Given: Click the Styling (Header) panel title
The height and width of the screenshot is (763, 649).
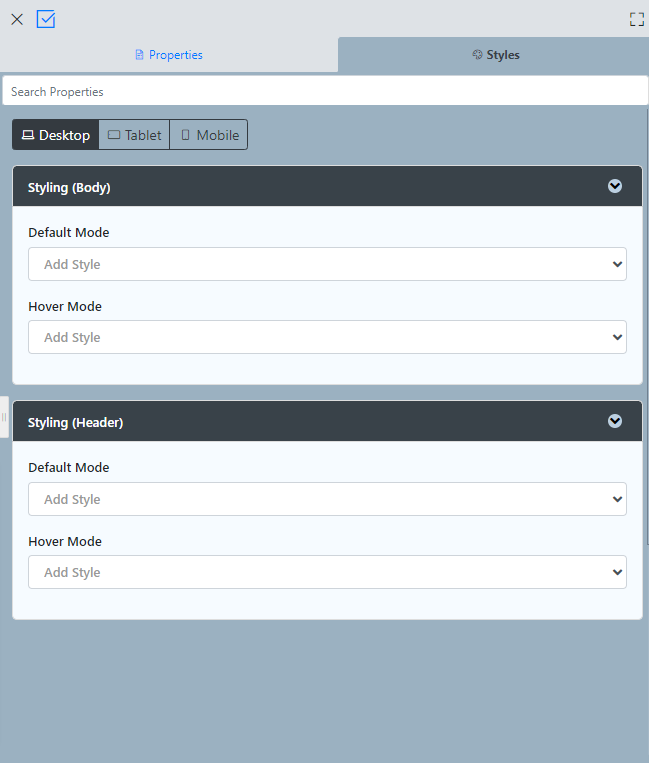Looking at the screenshot, I should click(x=75, y=422).
